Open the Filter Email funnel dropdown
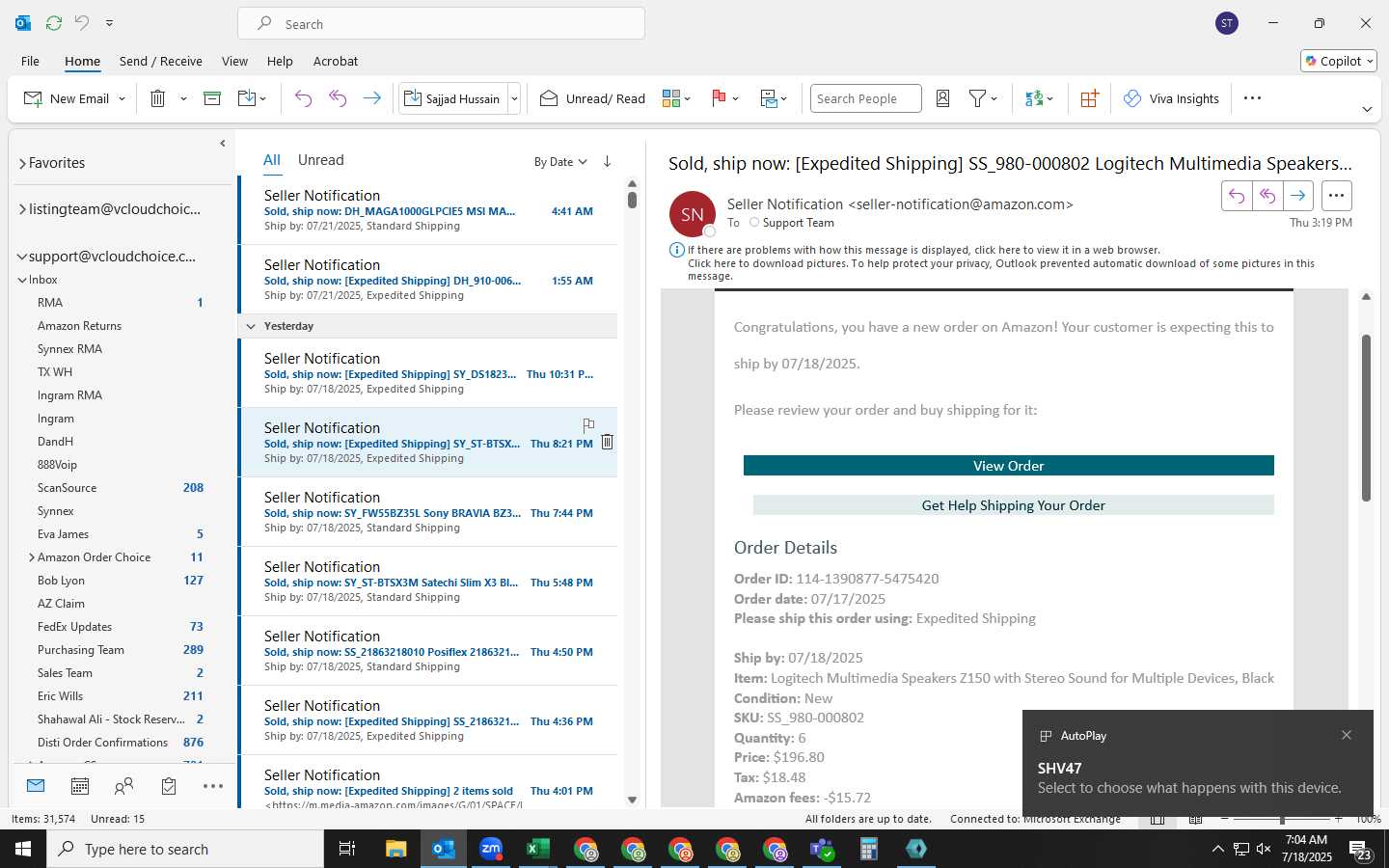Screen dimensions: 1389x868 tap(983, 98)
